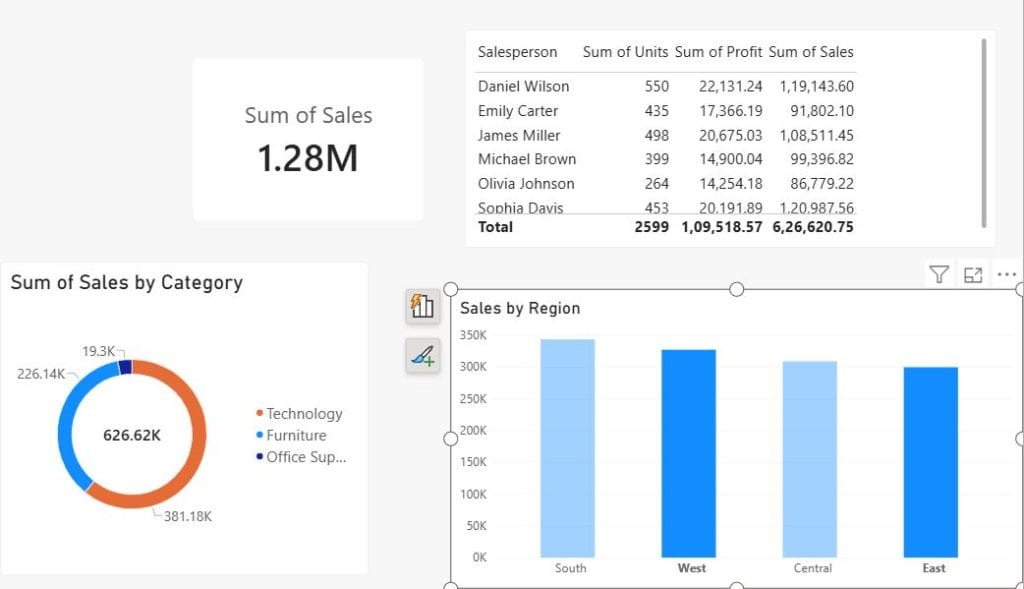Click the top-center resize handle of region chart
1024x589 pixels.
pos(736,289)
